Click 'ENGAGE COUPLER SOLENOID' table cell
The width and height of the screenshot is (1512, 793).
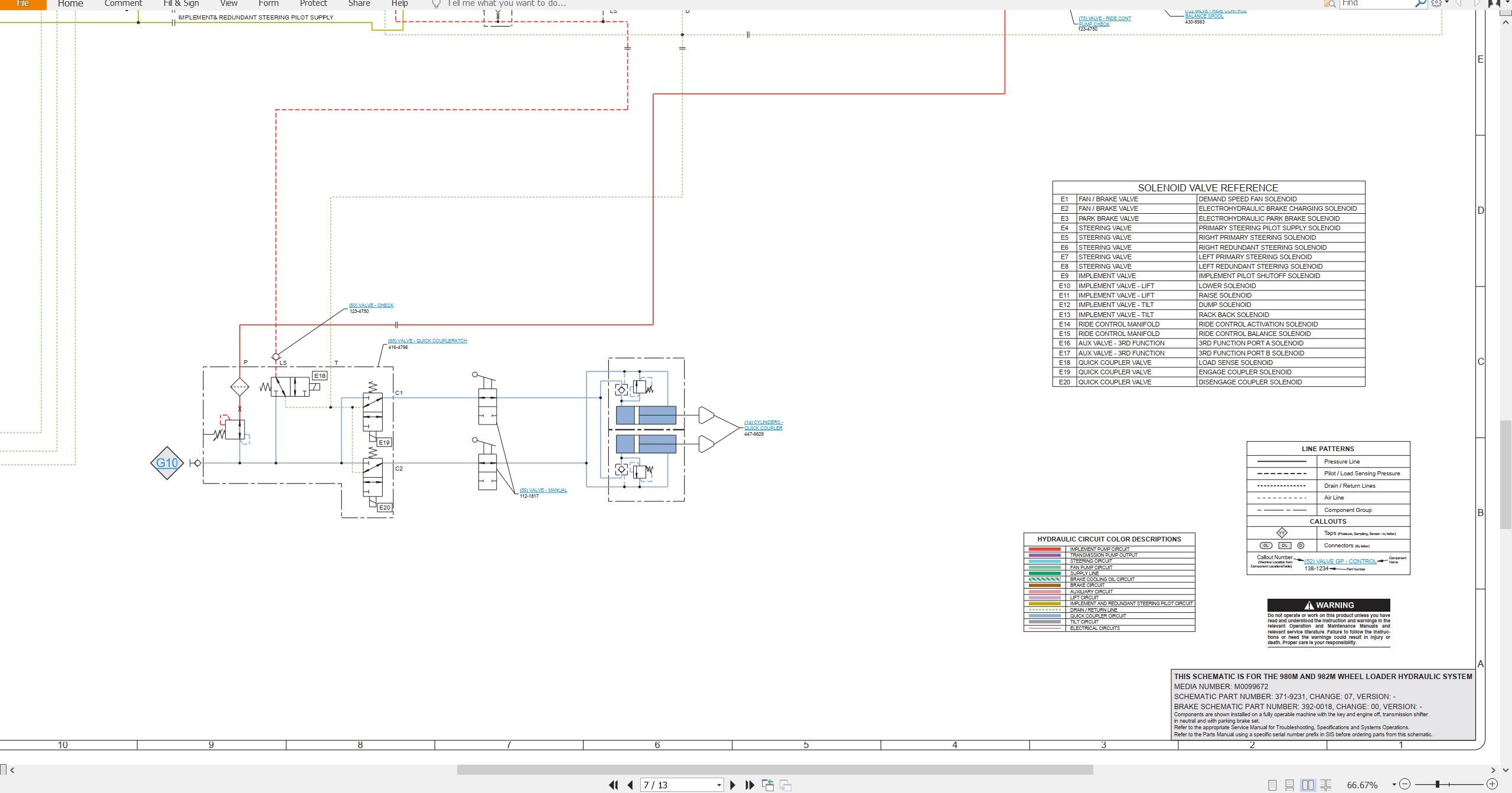pos(1280,372)
